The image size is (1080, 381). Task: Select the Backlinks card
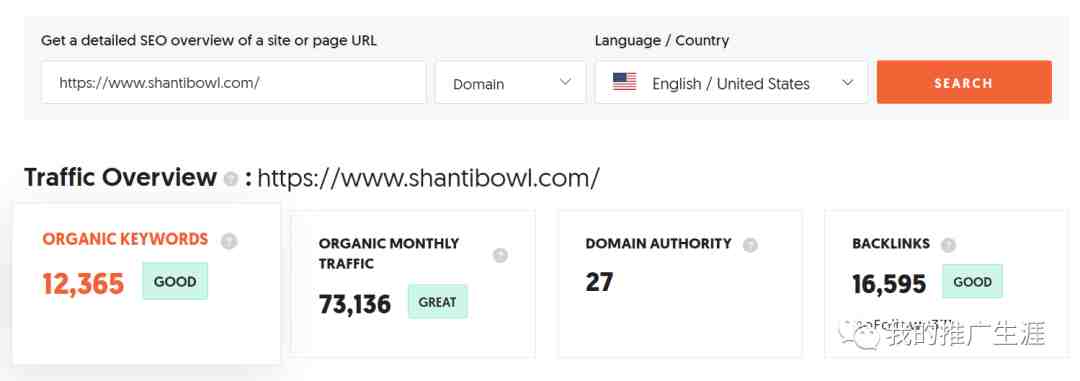(946, 284)
